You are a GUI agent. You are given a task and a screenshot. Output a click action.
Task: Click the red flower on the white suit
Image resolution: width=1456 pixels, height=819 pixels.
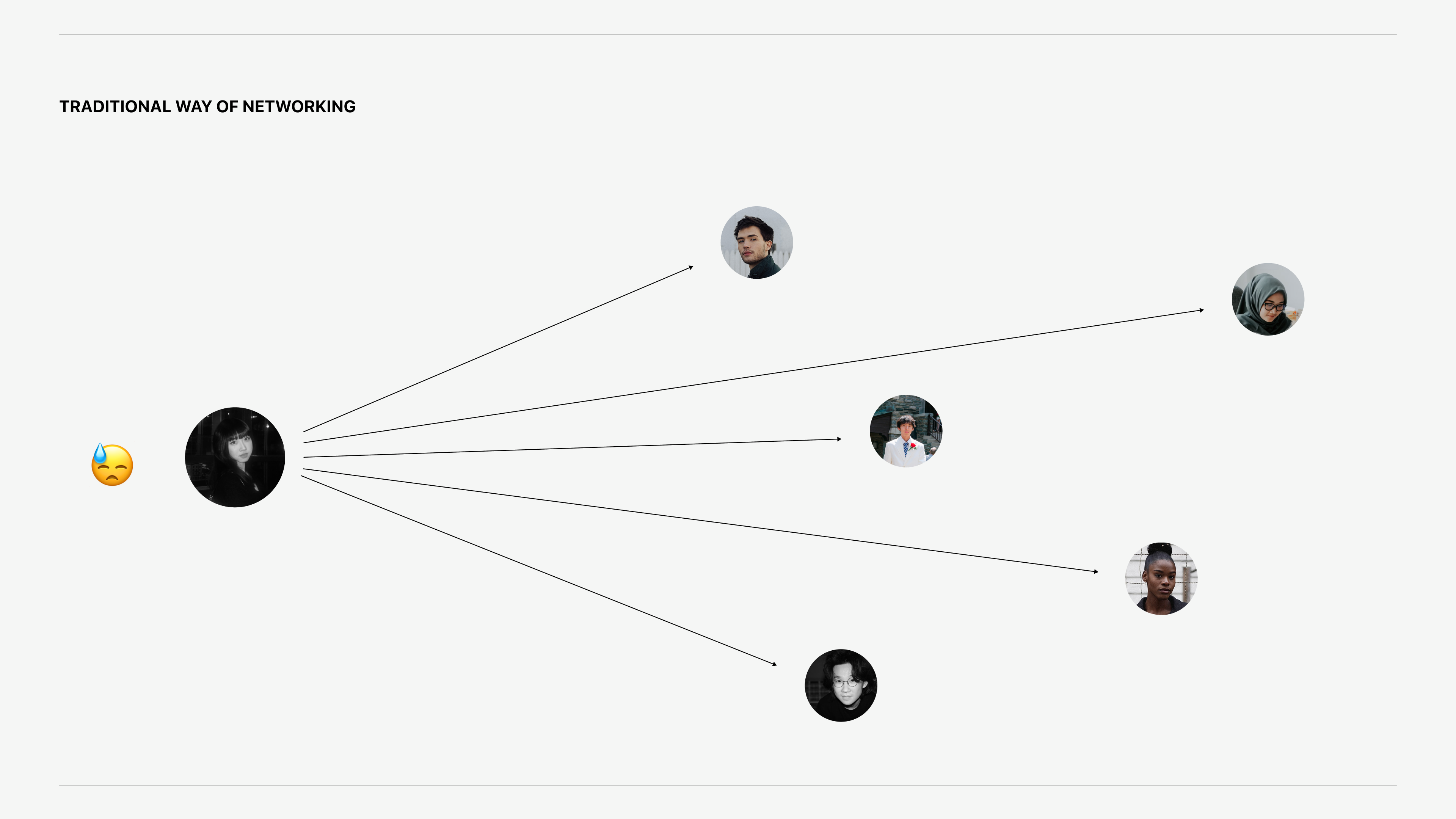coord(913,446)
